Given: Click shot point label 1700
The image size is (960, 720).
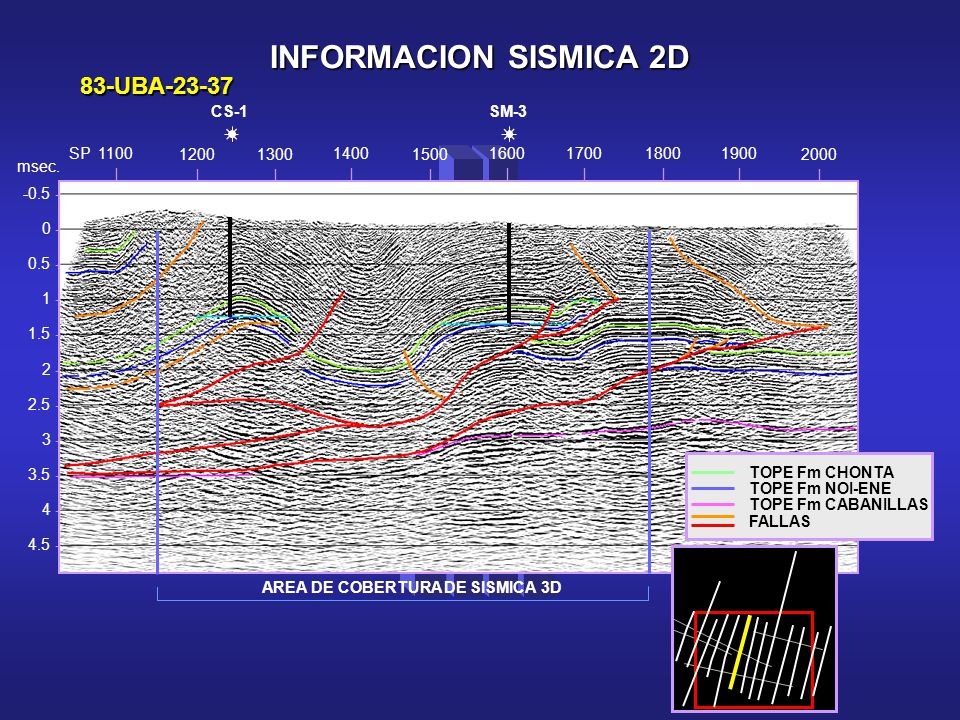Looking at the screenshot, I should point(584,154).
